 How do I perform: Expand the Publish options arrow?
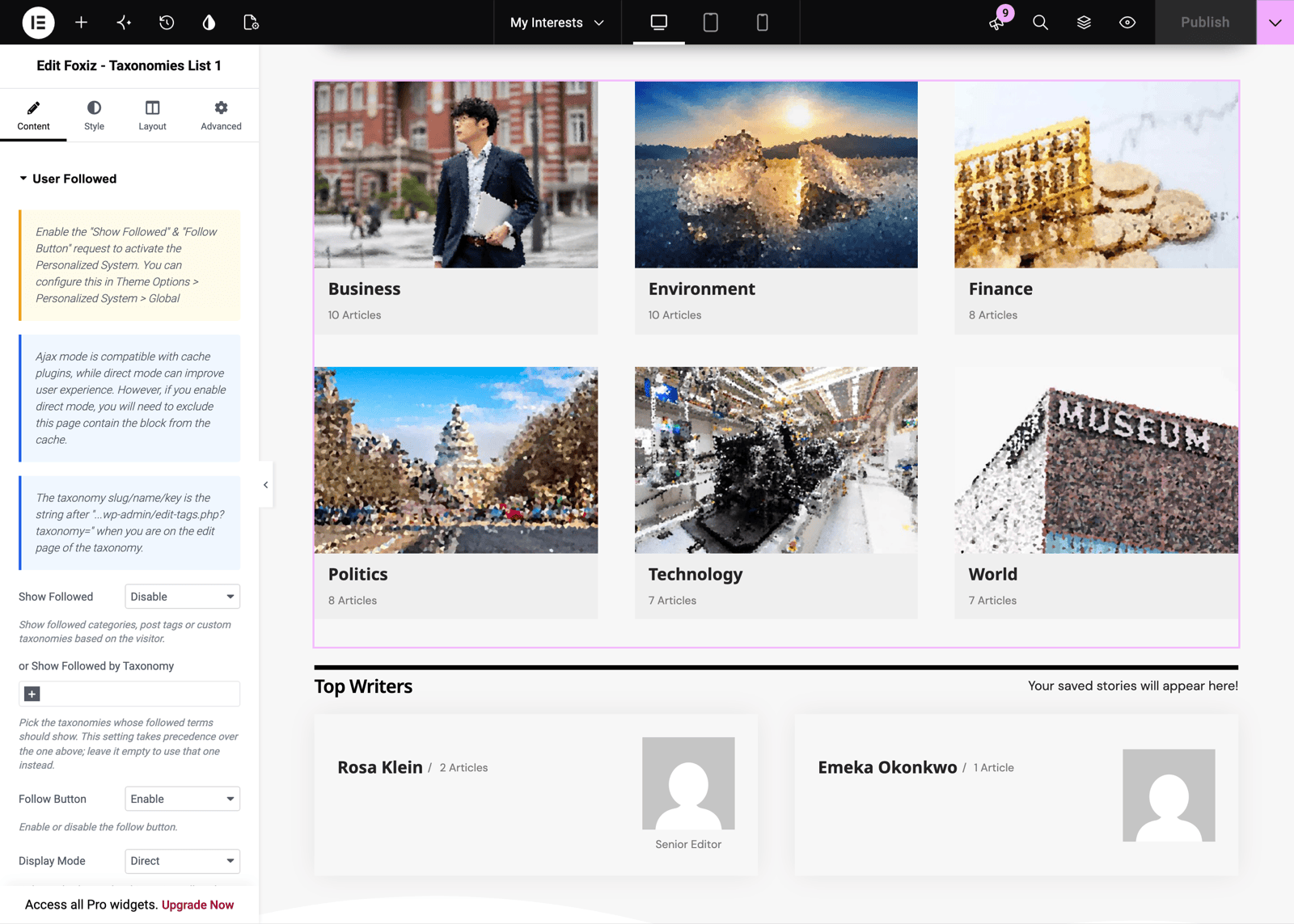click(1275, 23)
